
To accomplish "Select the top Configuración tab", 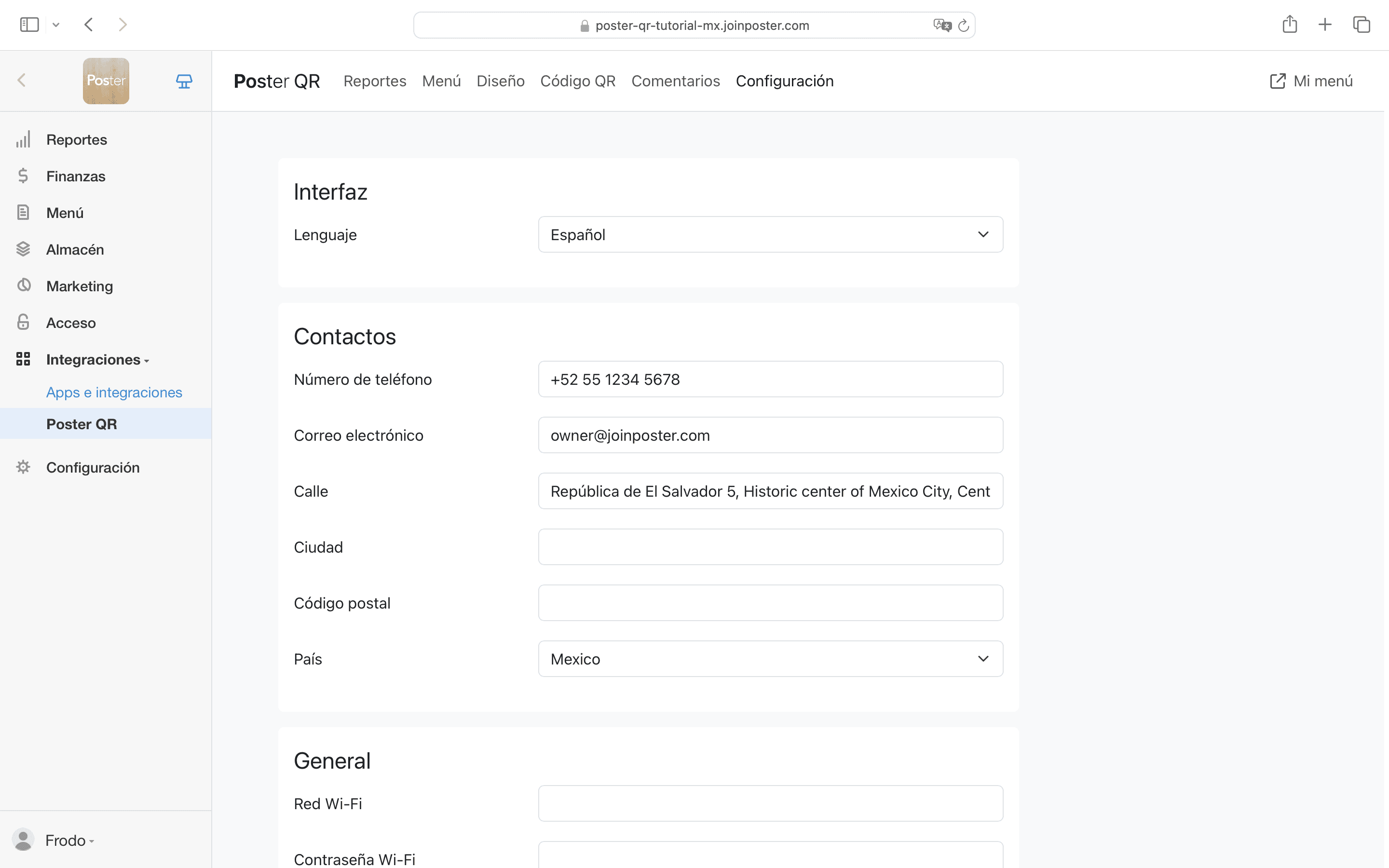I will (785, 81).
